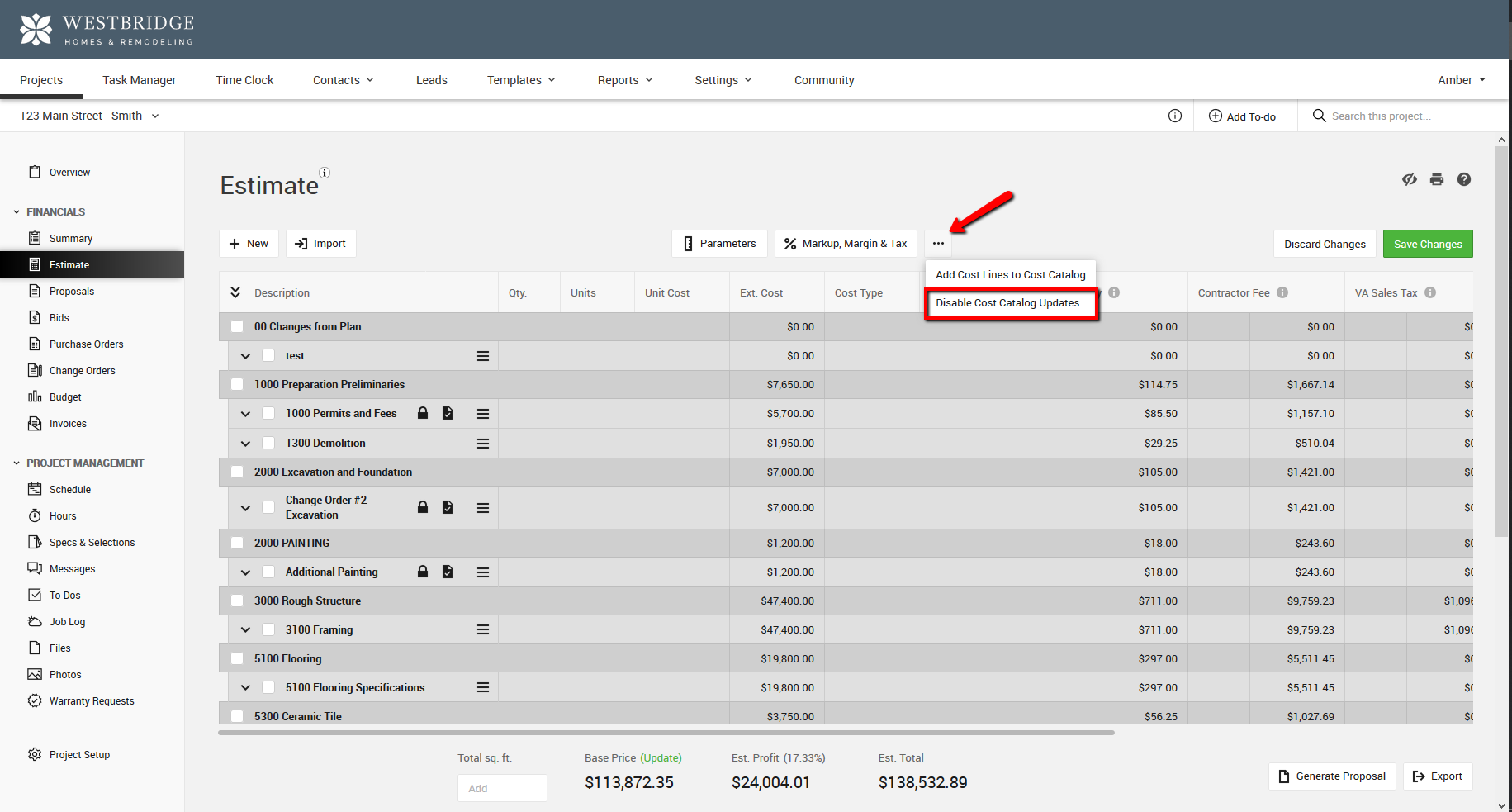The image size is (1512, 812).
Task: Click Generate Proposal button
Action: click(x=1332, y=776)
